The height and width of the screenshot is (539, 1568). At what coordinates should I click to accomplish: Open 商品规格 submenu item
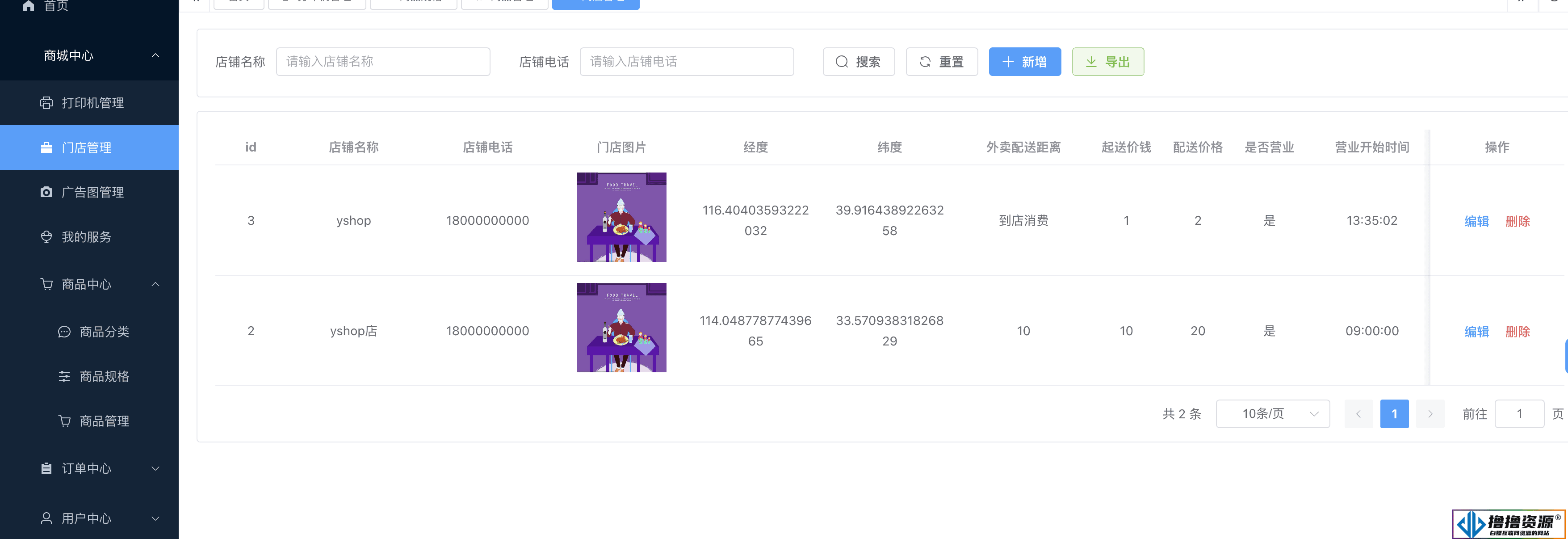tap(89, 376)
